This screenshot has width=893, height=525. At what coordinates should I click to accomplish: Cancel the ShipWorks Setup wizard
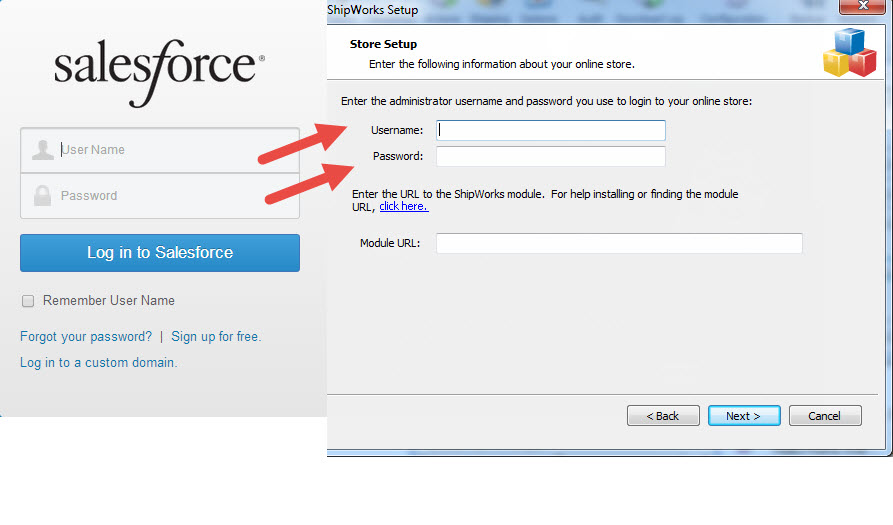point(825,416)
